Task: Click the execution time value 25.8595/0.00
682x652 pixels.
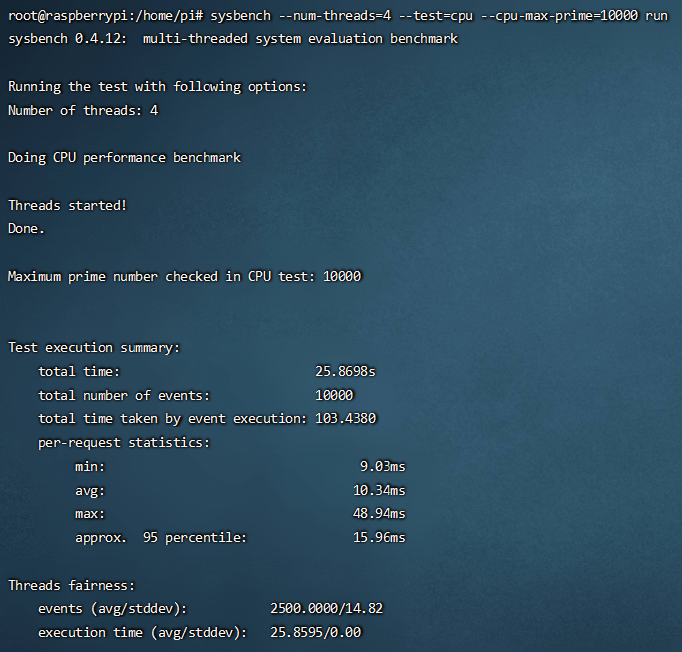Action: click(x=315, y=632)
